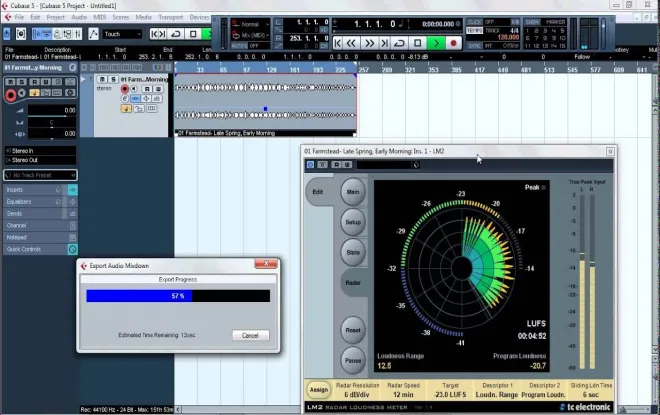
Task: Click Edit channel settings 'e' in Inspector header
Action: pyautogui.click(x=72, y=67)
